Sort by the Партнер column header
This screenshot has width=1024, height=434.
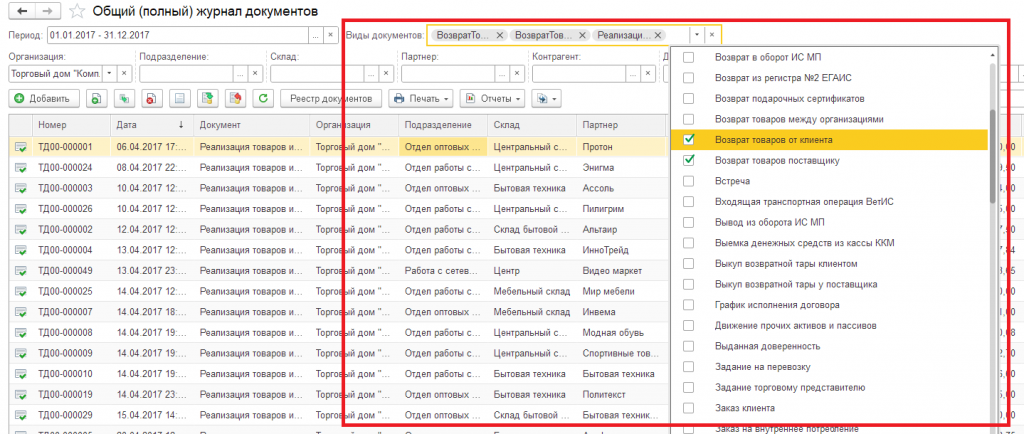pyautogui.click(x=622, y=125)
